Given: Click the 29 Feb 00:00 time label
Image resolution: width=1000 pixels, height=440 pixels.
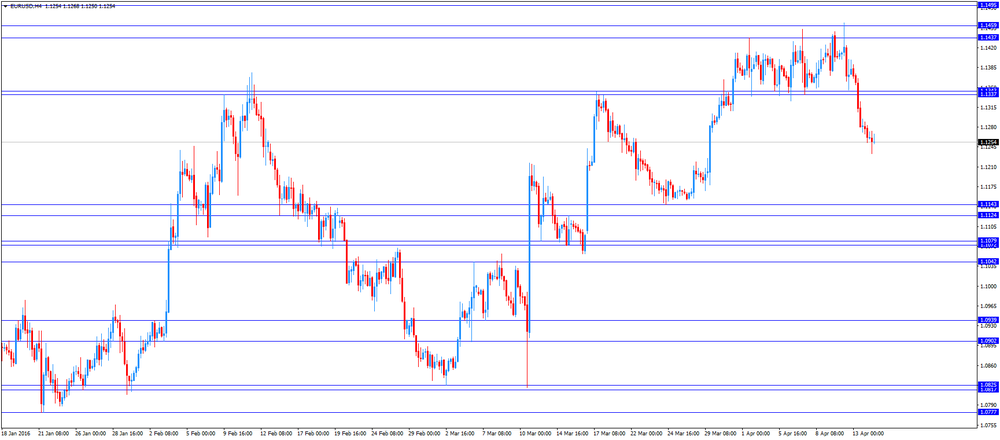Looking at the screenshot, I should 425,434.
